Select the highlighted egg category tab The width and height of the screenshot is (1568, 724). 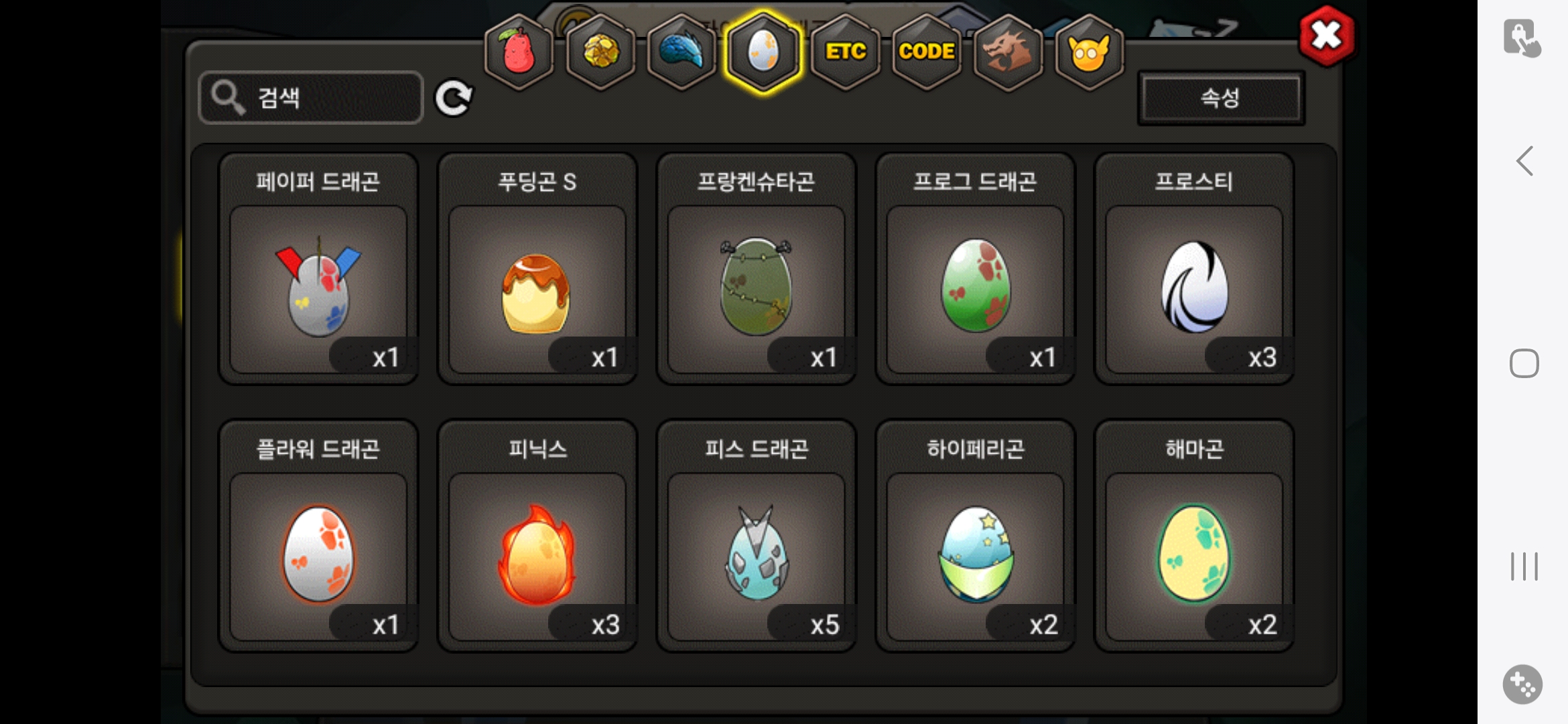763,52
